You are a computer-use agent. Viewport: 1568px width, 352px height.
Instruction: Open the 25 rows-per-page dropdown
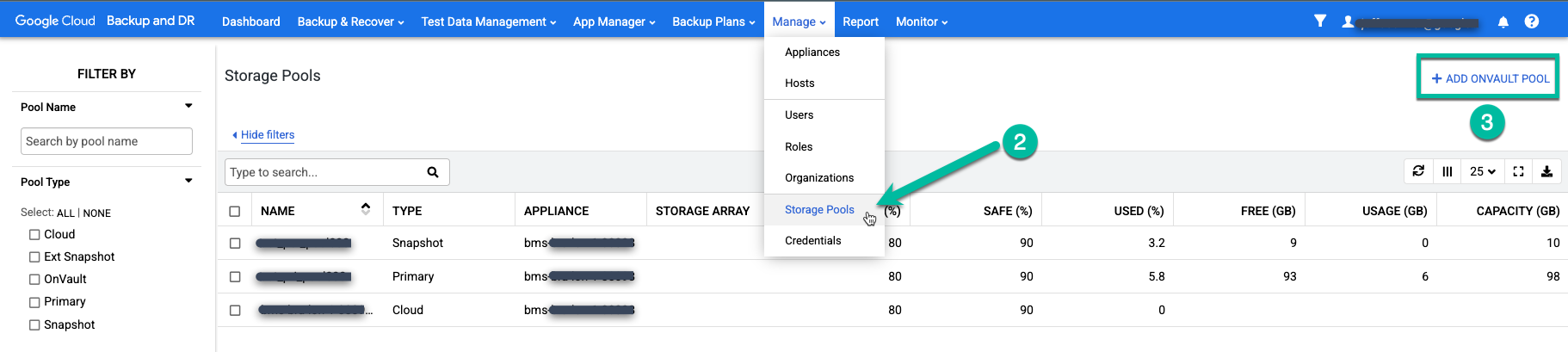[x=1482, y=171]
